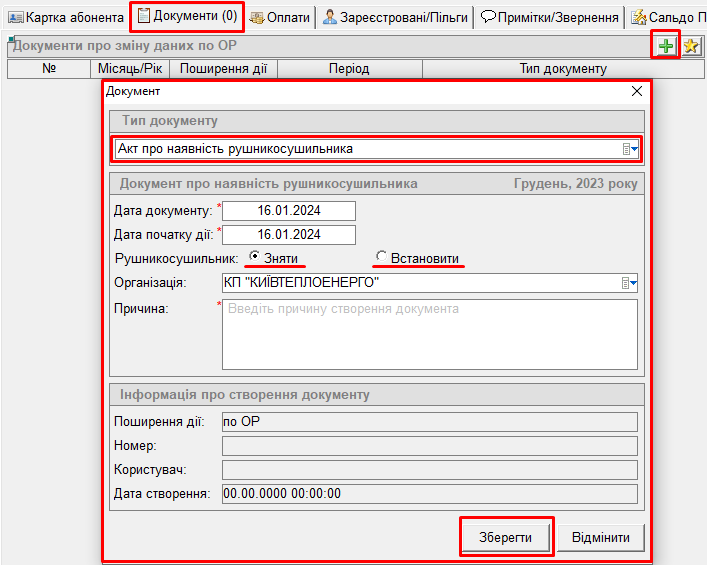The width and height of the screenshot is (707, 565).
Task: Go to the Зареєстровані/Пільги tab
Action: [x=395, y=17]
